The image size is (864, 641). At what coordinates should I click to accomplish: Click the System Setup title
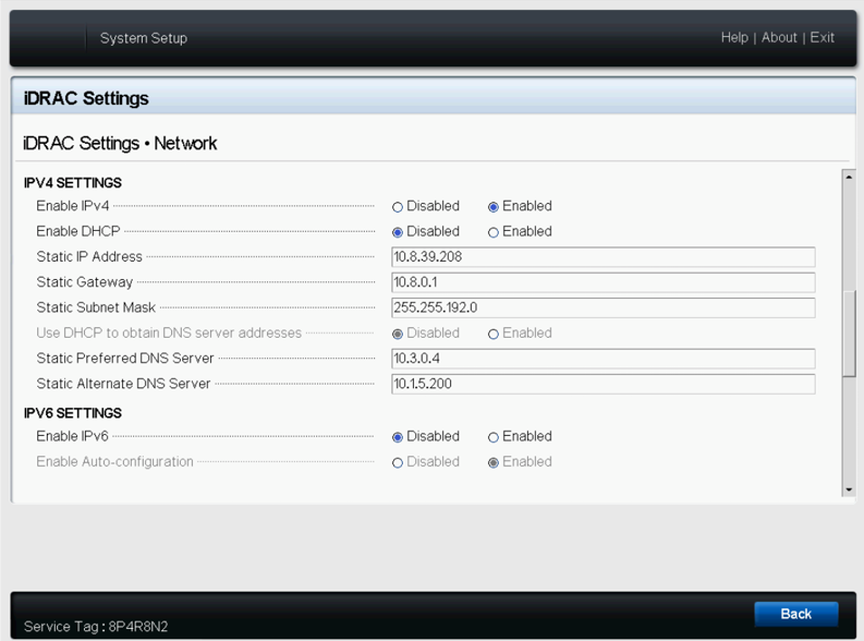tap(143, 38)
